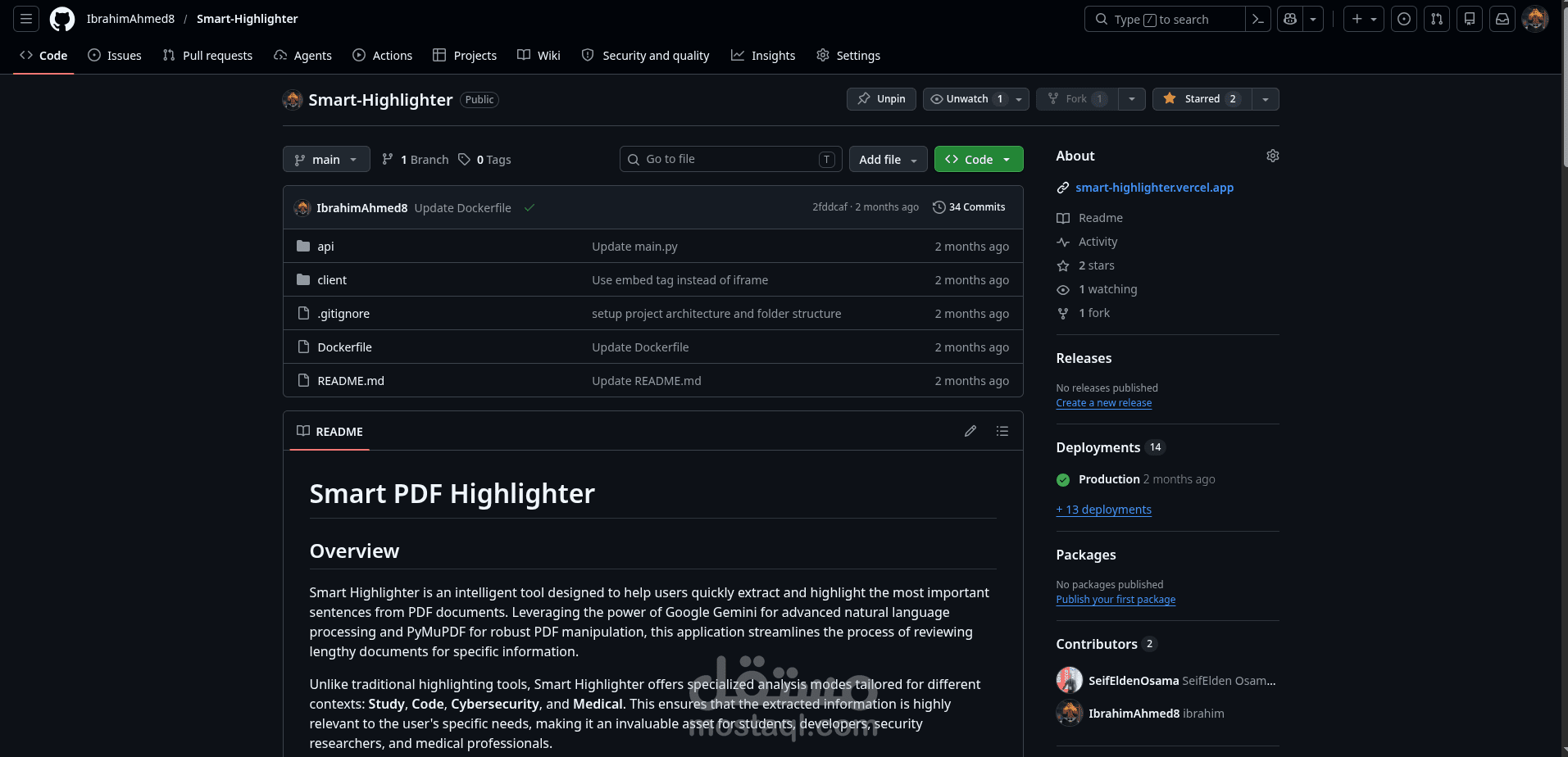Open the Add file dropdown
This screenshot has height=757, width=1568.
[889, 159]
